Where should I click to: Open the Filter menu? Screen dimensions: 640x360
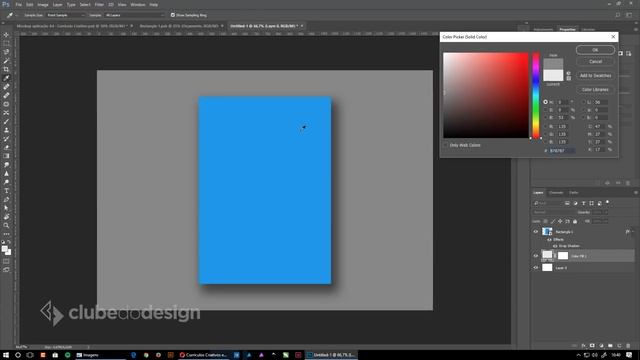coord(99,4)
